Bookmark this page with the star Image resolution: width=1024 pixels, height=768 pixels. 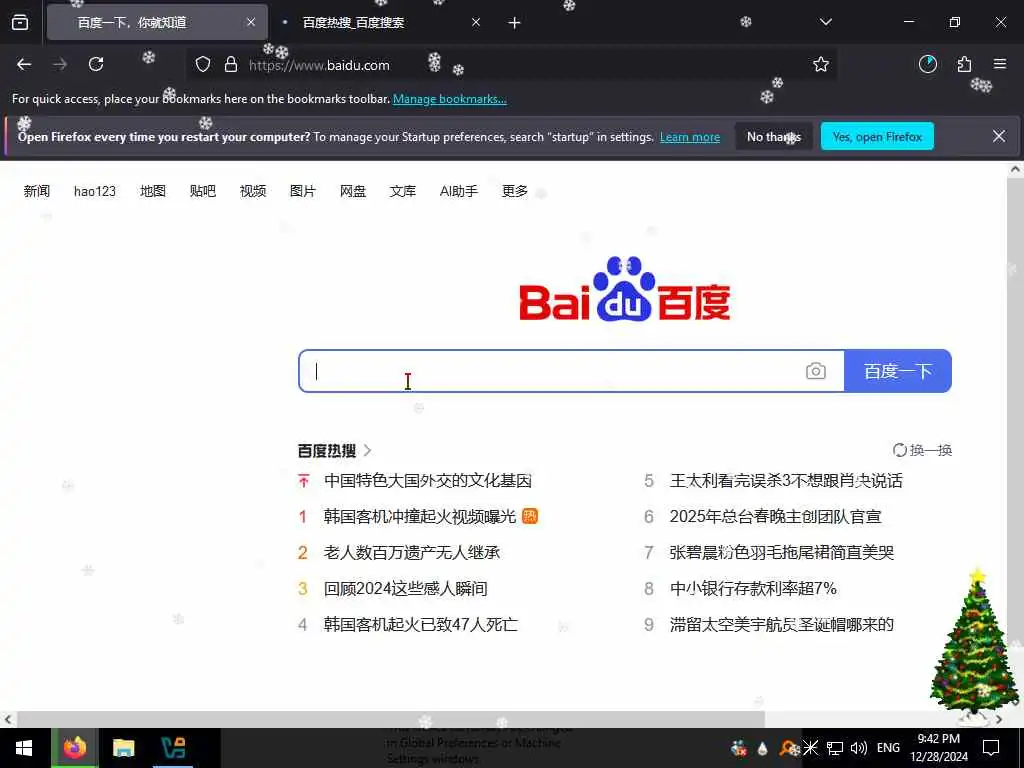click(x=821, y=64)
